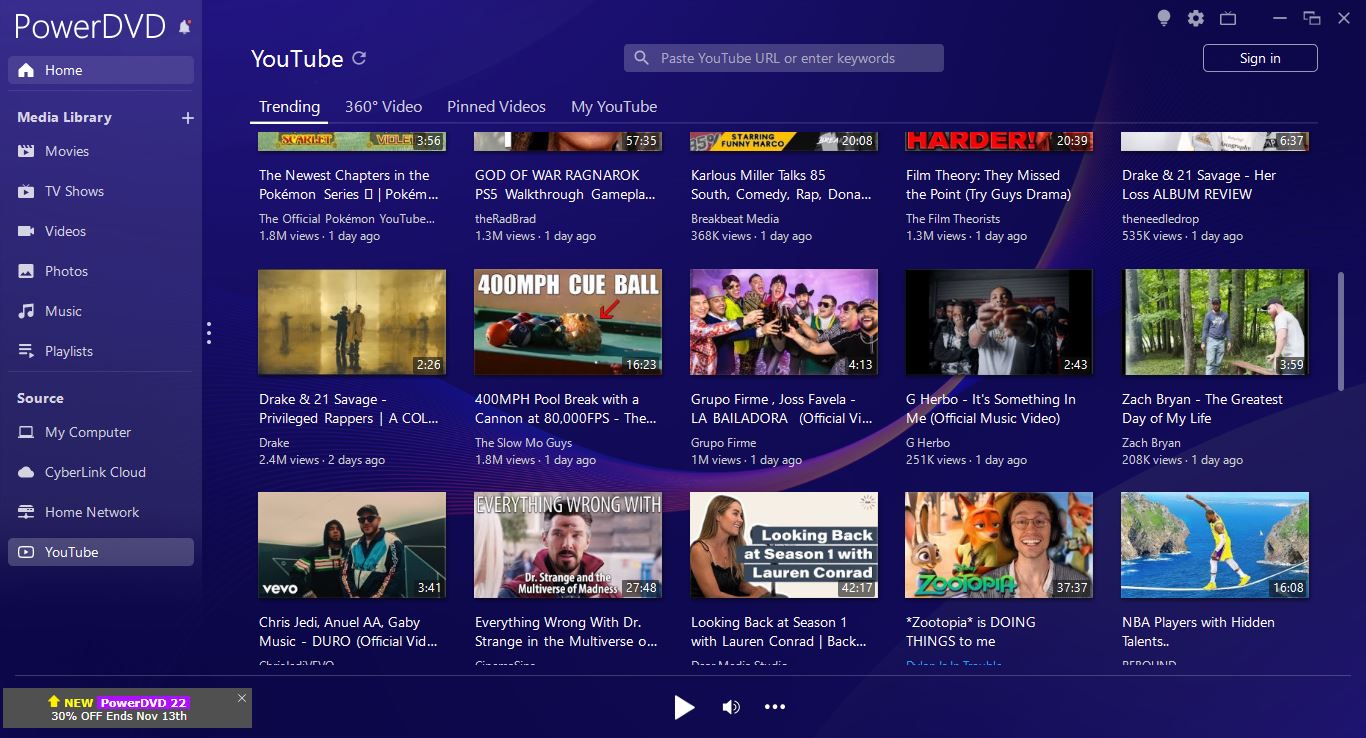The image size is (1366, 738).
Task: Switch to Pinned Videos tab
Action: point(496,106)
